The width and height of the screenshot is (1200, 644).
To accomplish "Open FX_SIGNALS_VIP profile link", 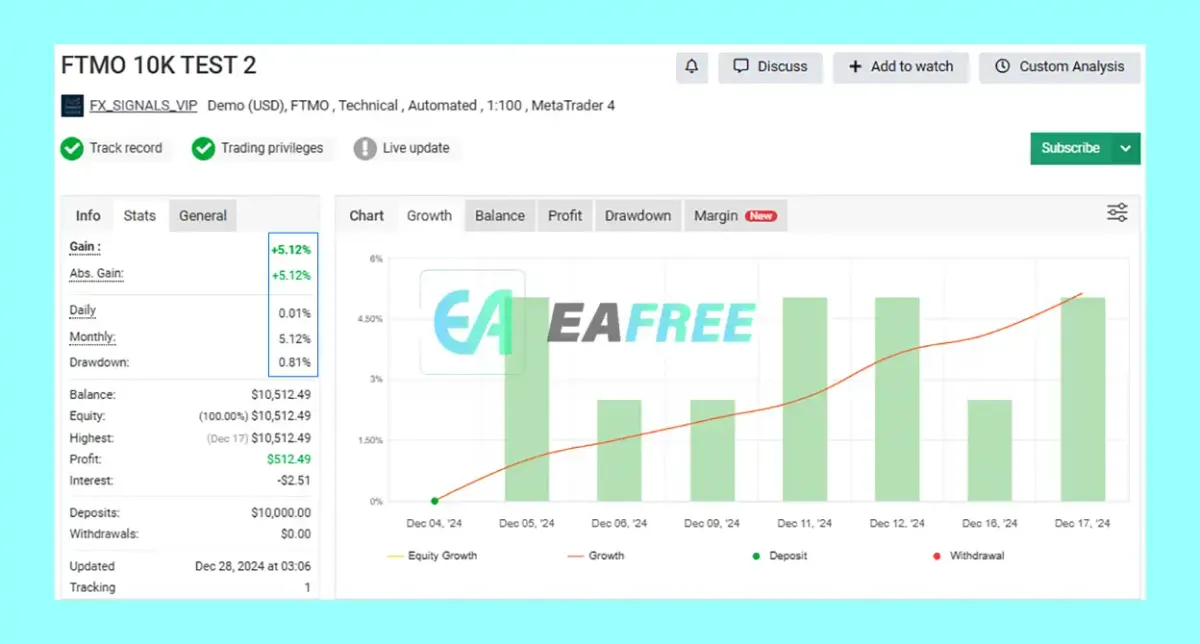I will coord(143,105).
